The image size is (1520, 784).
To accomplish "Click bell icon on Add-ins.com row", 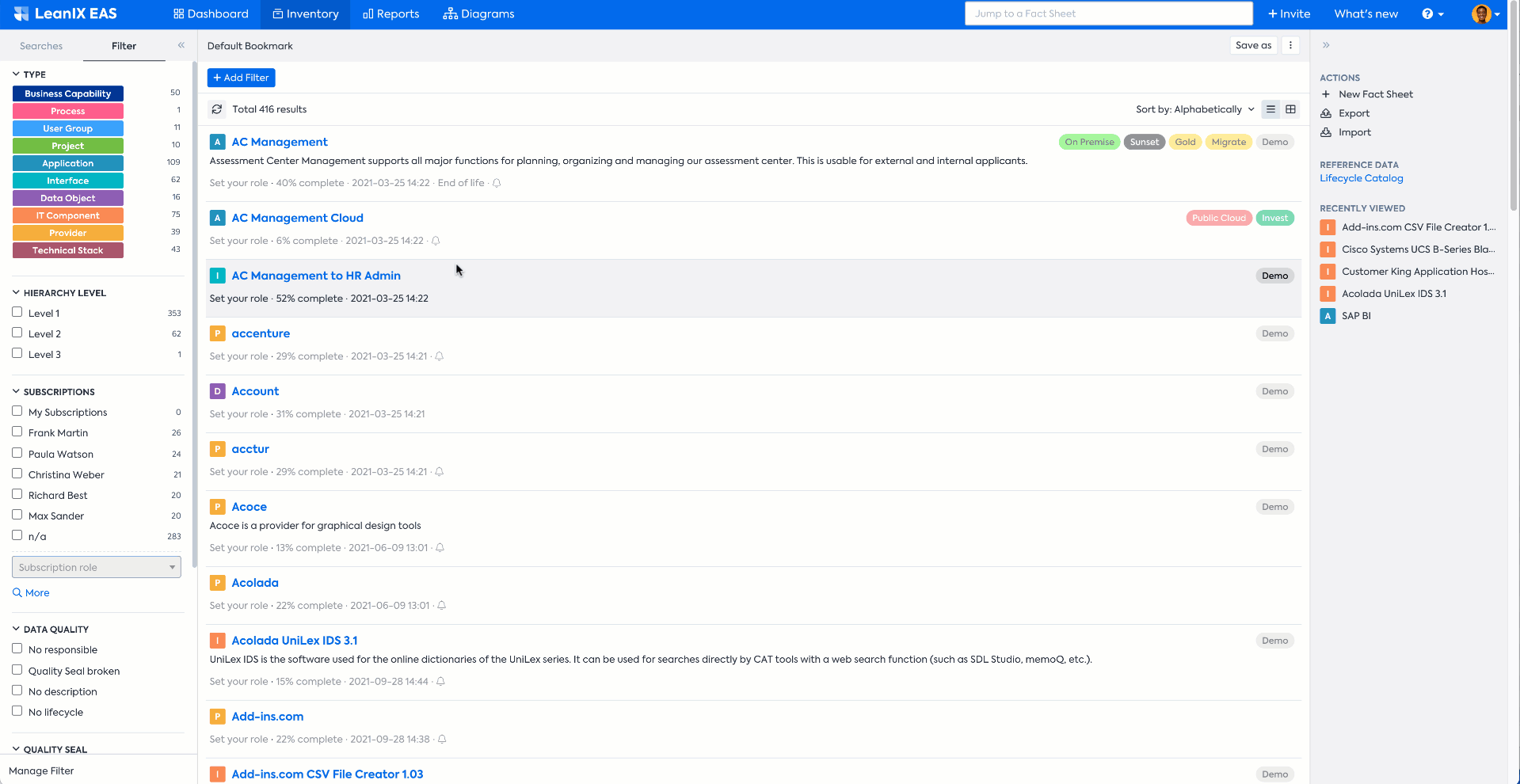I will 442,740.
